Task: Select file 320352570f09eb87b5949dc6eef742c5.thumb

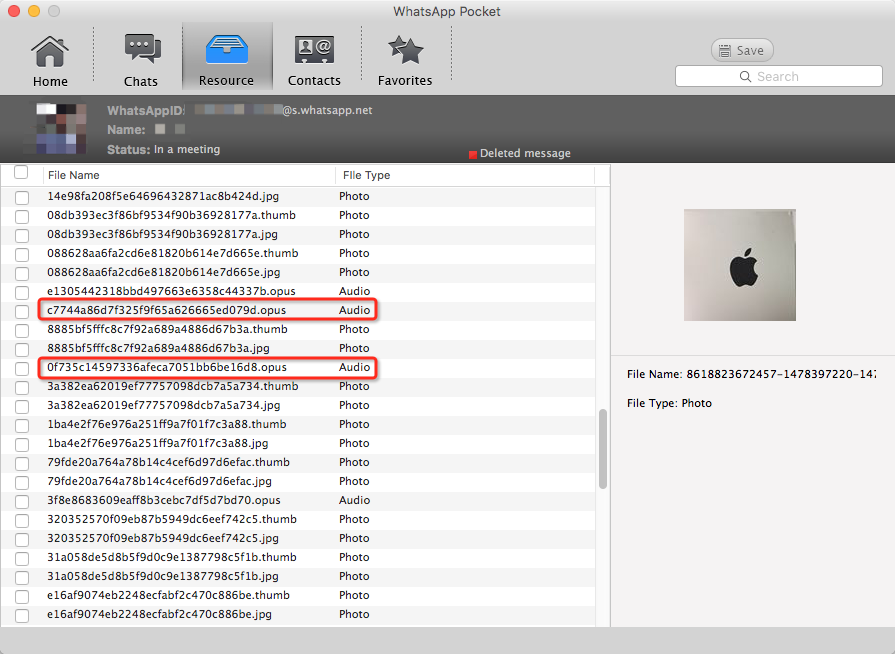Action: coord(172,519)
